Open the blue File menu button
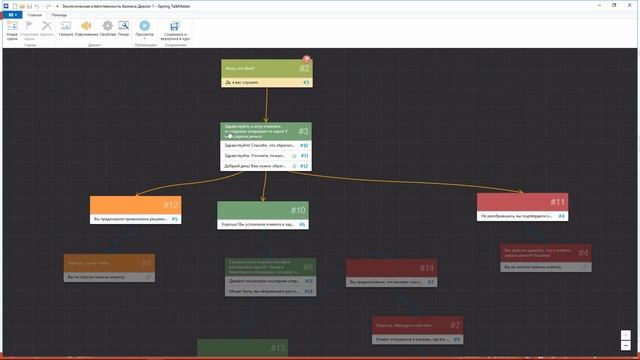 (x=12, y=15)
